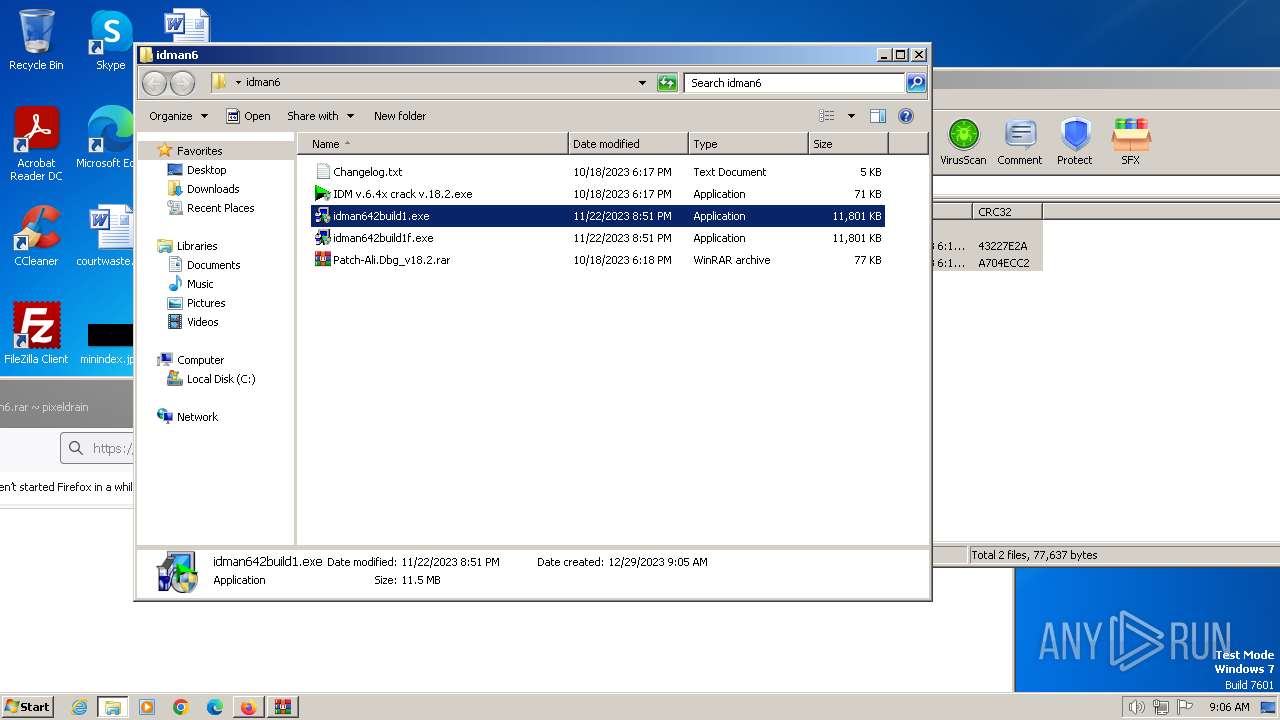This screenshot has width=1280, height=720.
Task: Sort by Date modified column header
Action: pyautogui.click(x=628, y=144)
